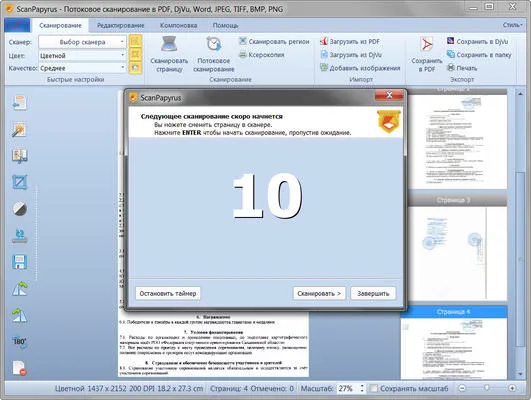
Task: Open the Выбор сканера dropdown
Action: tap(82, 42)
